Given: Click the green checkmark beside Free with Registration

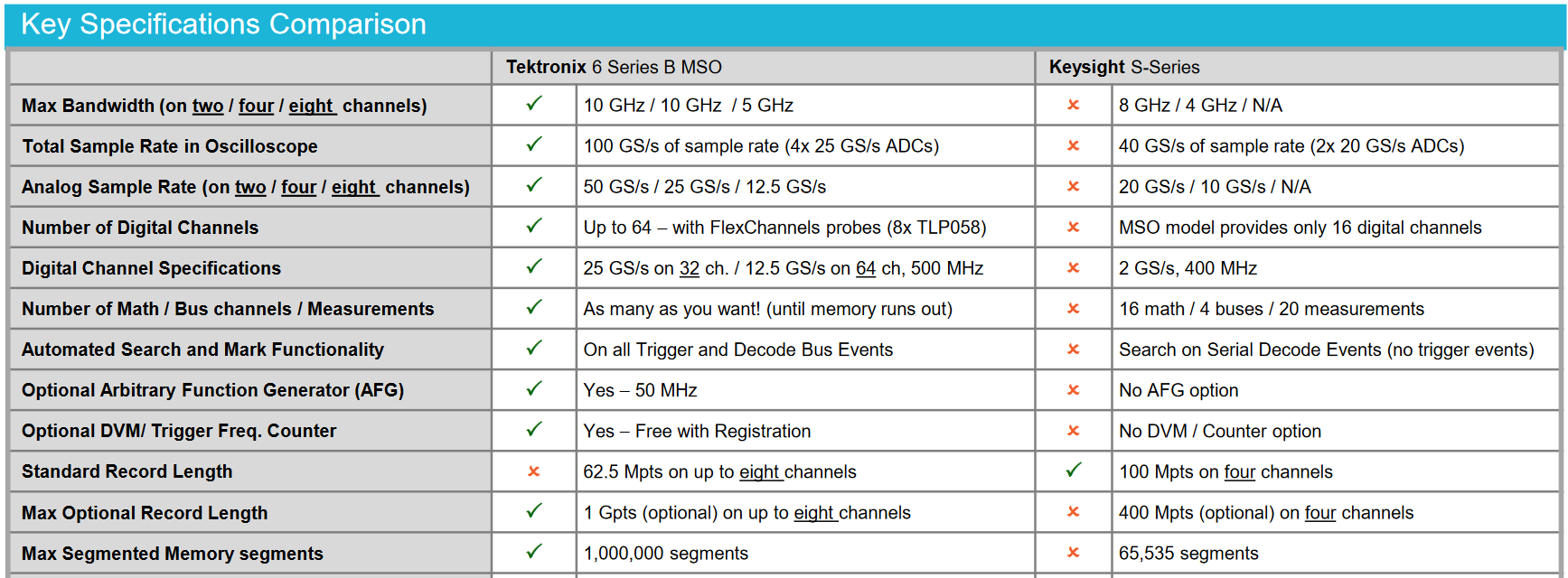Looking at the screenshot, I should coord(534,429).
